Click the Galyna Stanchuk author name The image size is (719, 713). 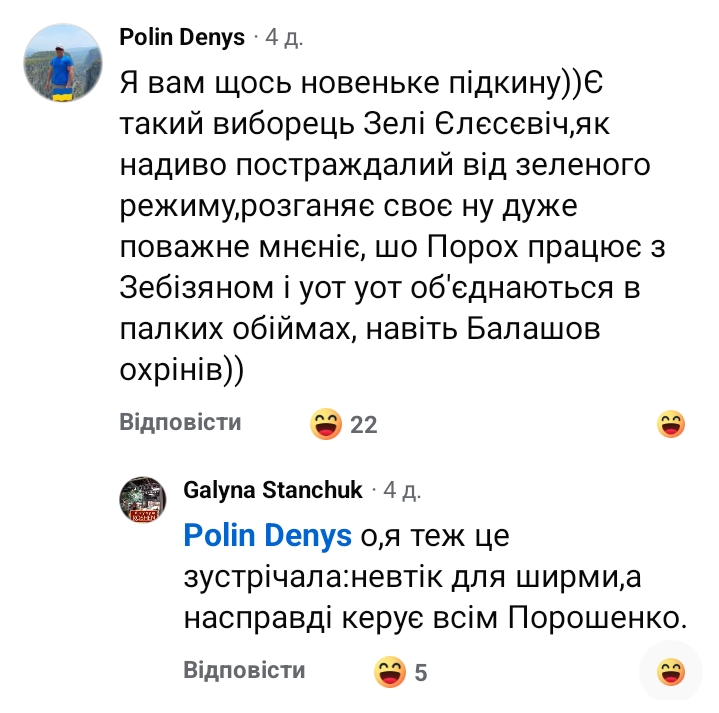tap(273, 490)
